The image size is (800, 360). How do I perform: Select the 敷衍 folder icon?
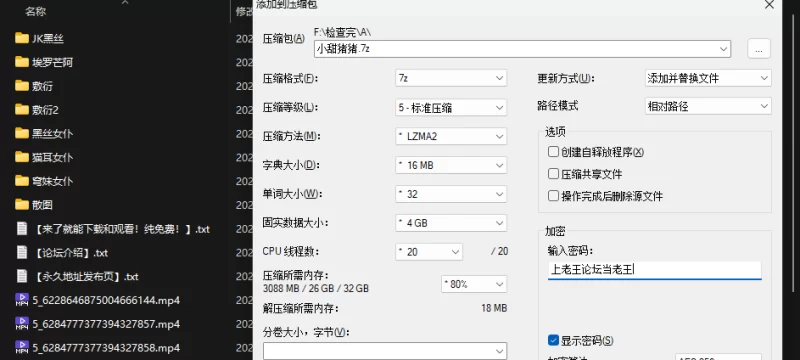(21, 86)
